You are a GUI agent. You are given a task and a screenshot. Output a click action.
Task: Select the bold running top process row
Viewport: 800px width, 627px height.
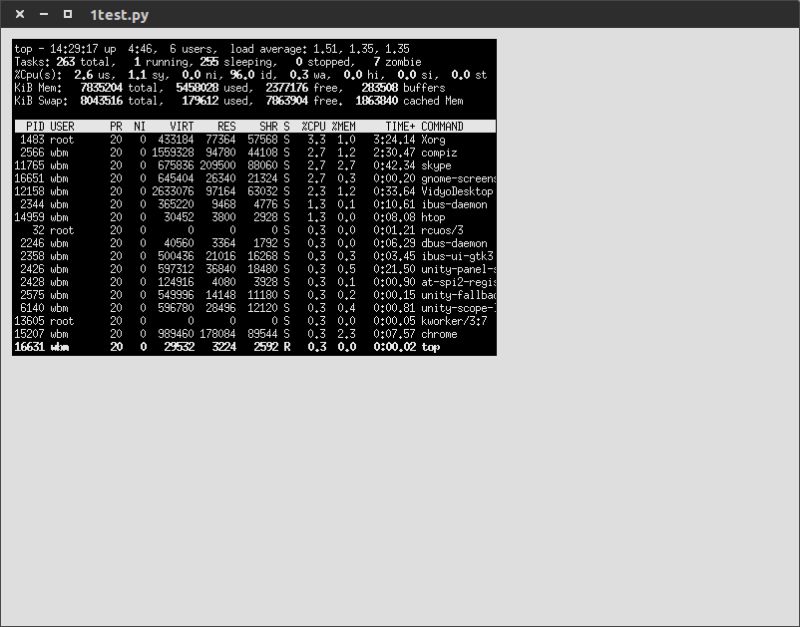click(x=250, y=347)
